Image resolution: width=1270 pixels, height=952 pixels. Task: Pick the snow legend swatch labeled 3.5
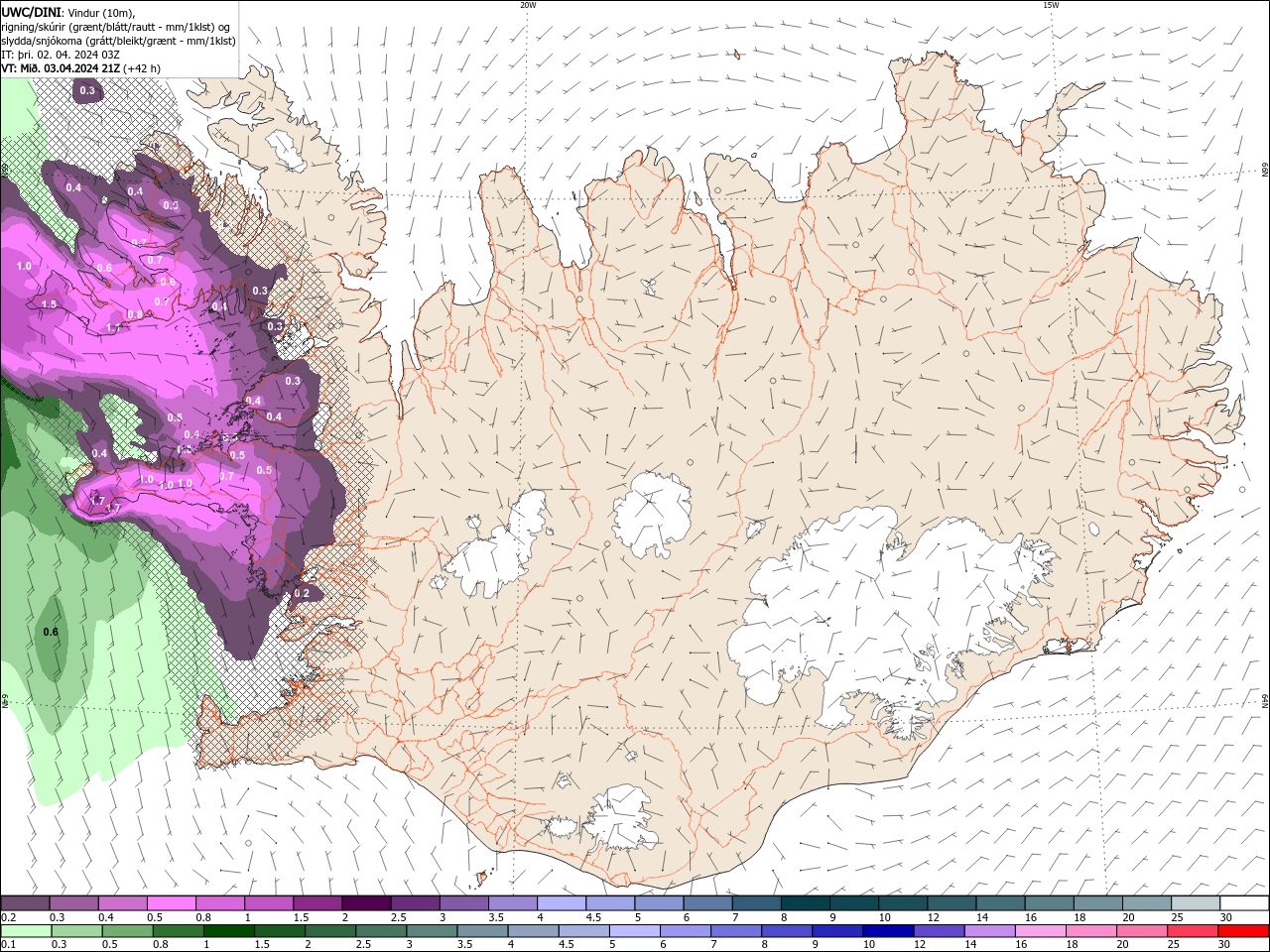(512, 903)
